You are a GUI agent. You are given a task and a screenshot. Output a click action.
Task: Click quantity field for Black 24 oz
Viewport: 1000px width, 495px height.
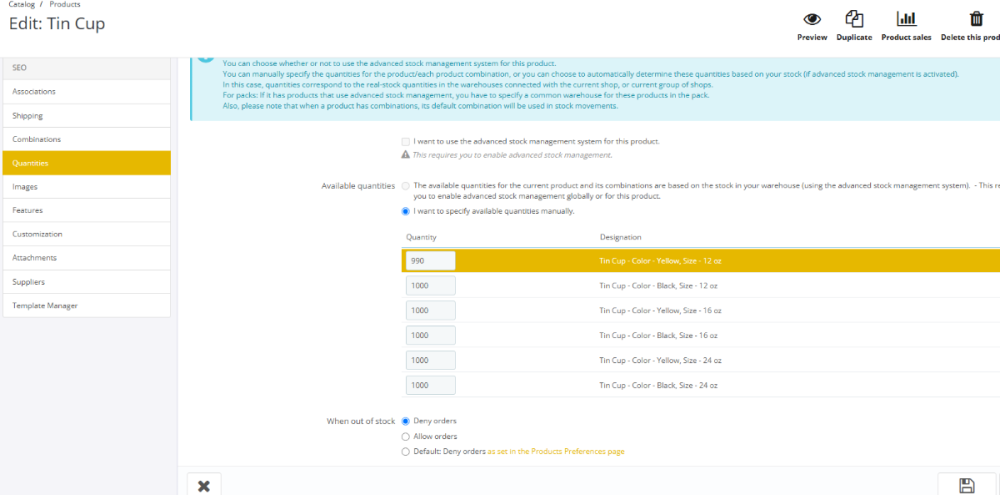click(x=431, y=385)
